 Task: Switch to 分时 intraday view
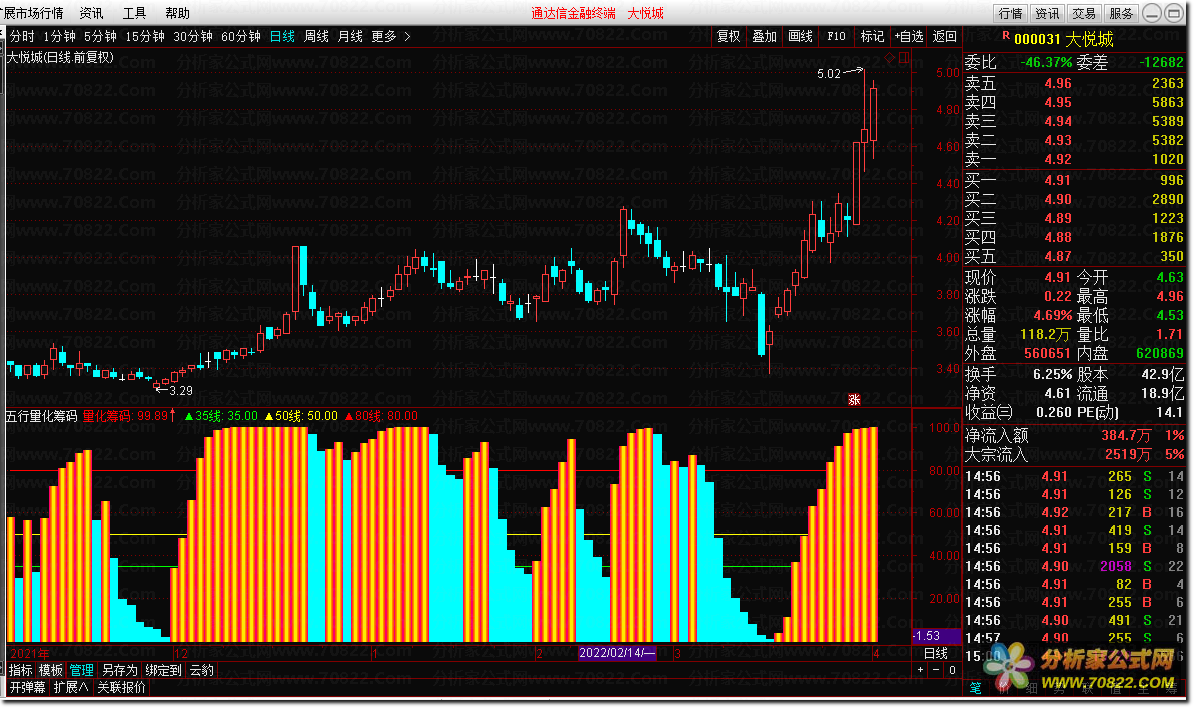click(22, 37)
